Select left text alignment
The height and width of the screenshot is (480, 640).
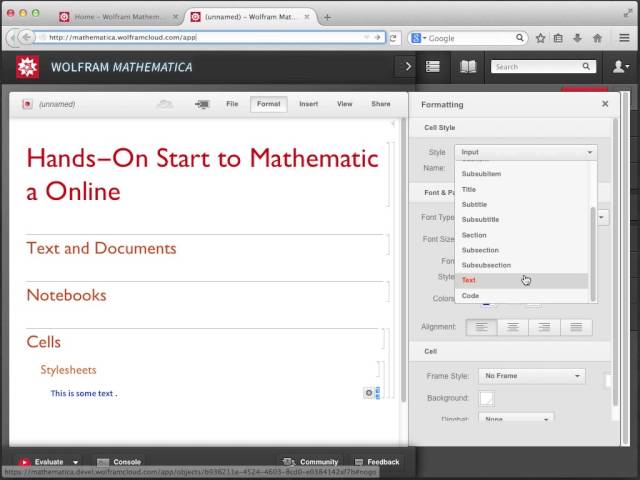click(482, 327)
